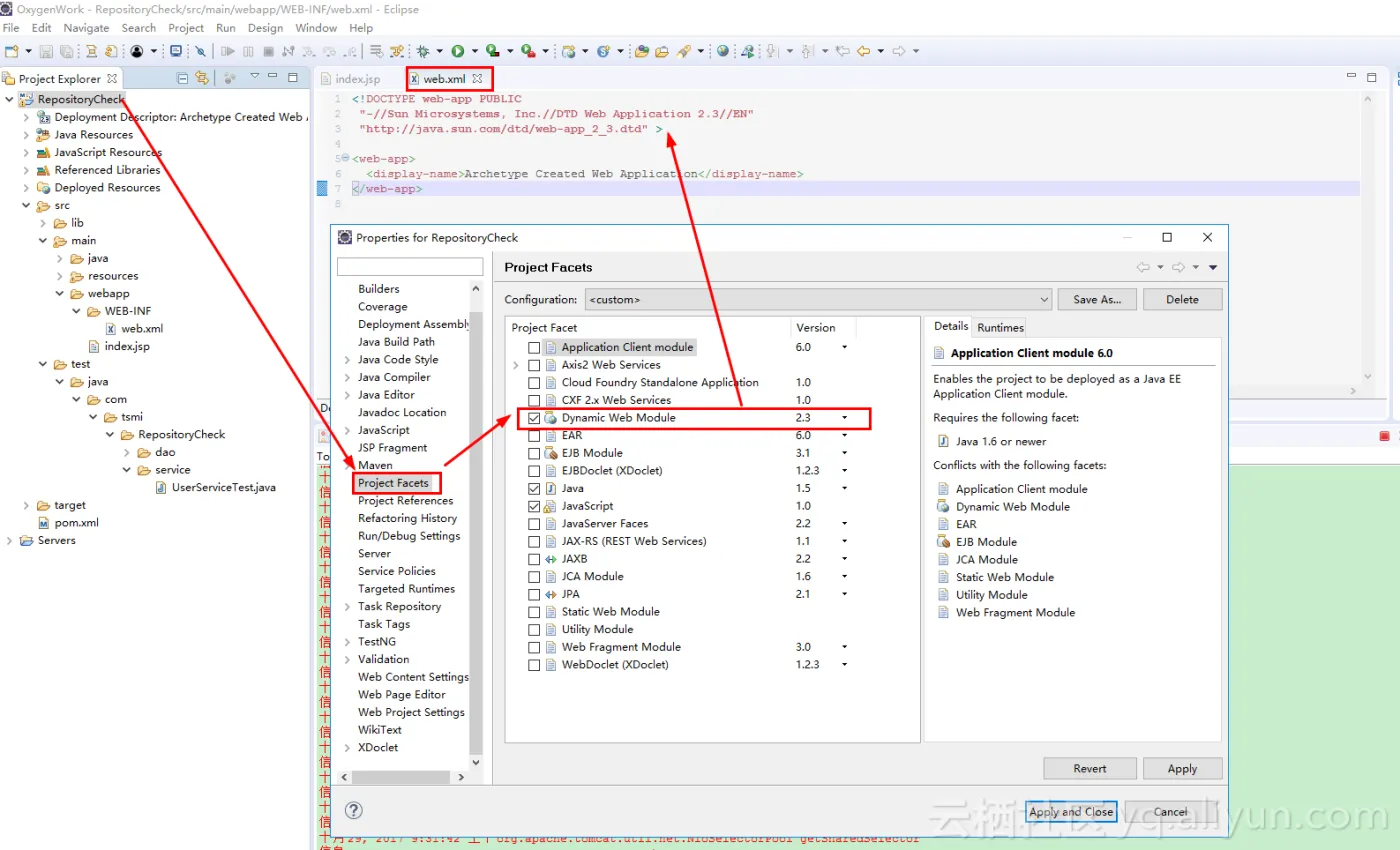Expand the target folder
This screenshot has height=850, width=1400.
pyautogui.click(x=27, y=506)
